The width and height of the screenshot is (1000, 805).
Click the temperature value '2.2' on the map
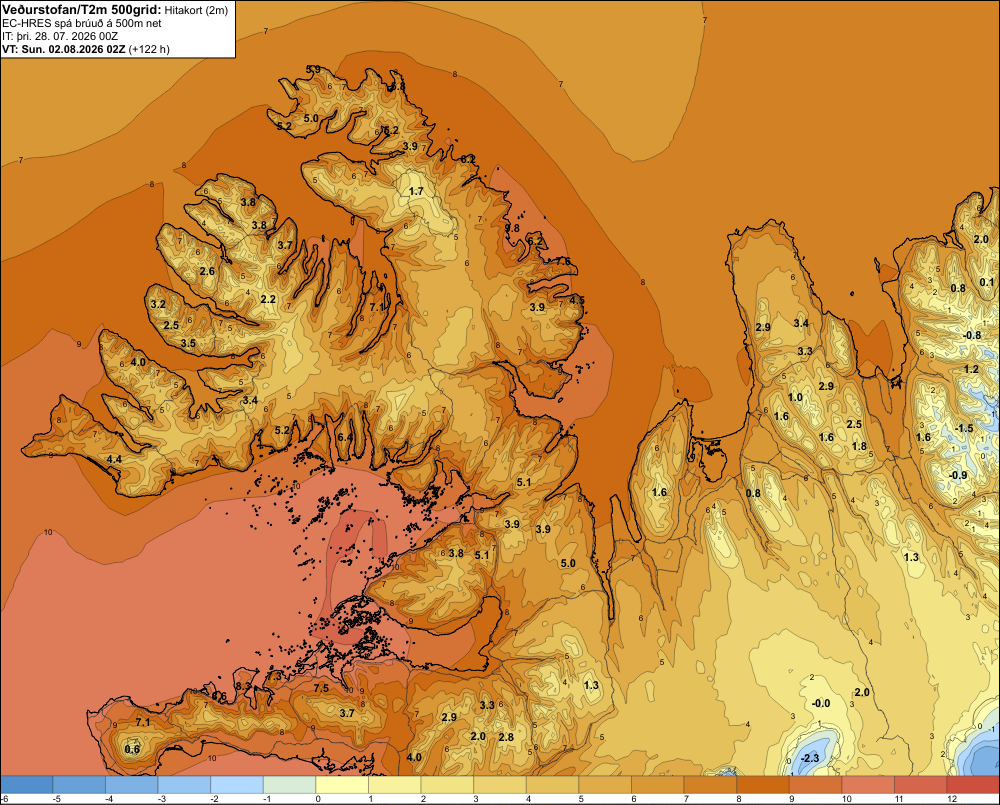tap(268, 299)
